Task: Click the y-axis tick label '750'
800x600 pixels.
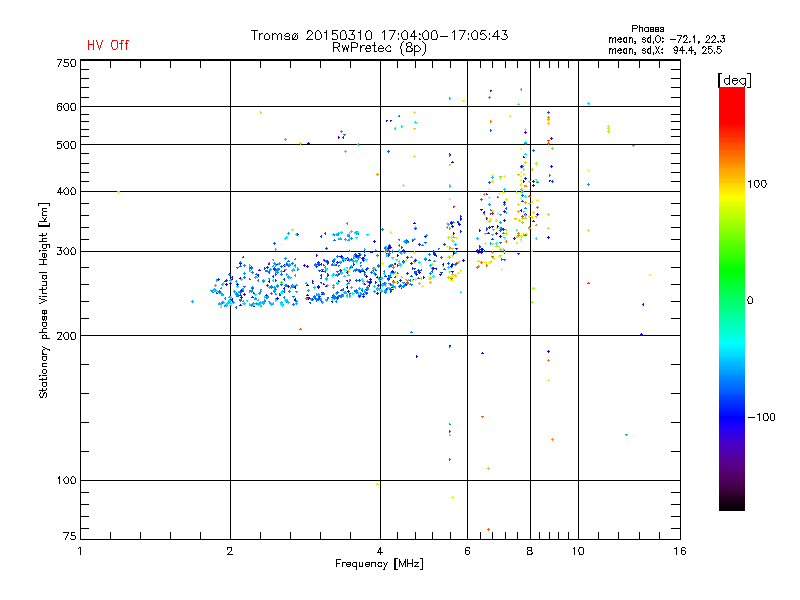Action: pos(67,63)
